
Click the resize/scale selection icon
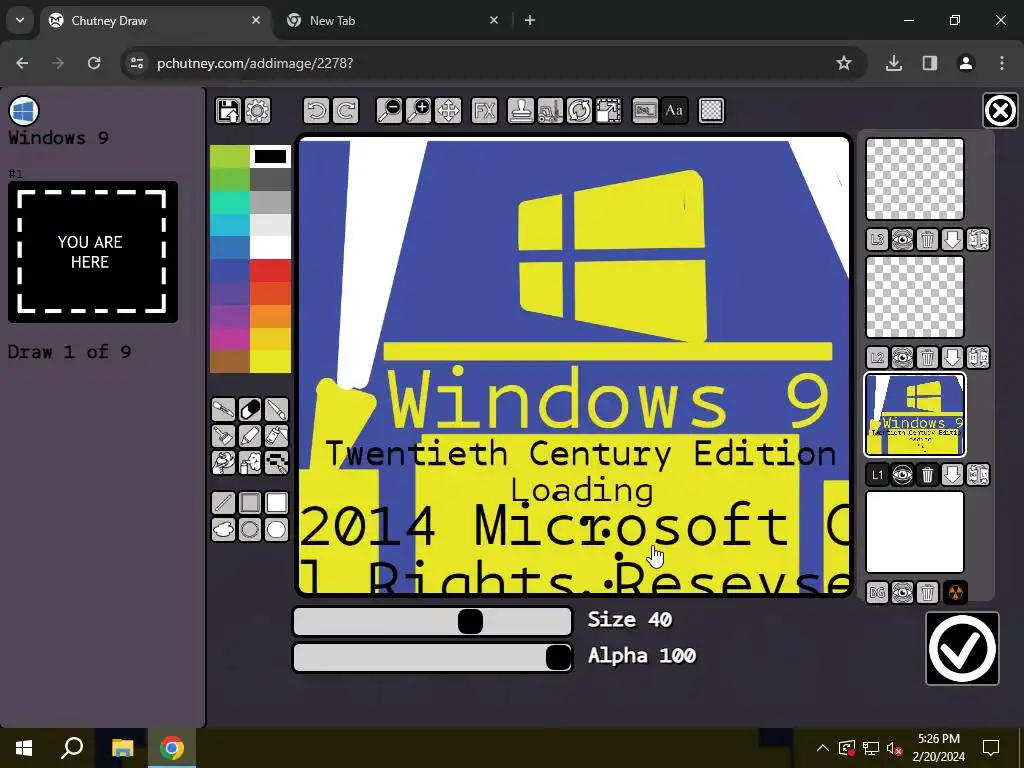609,111
